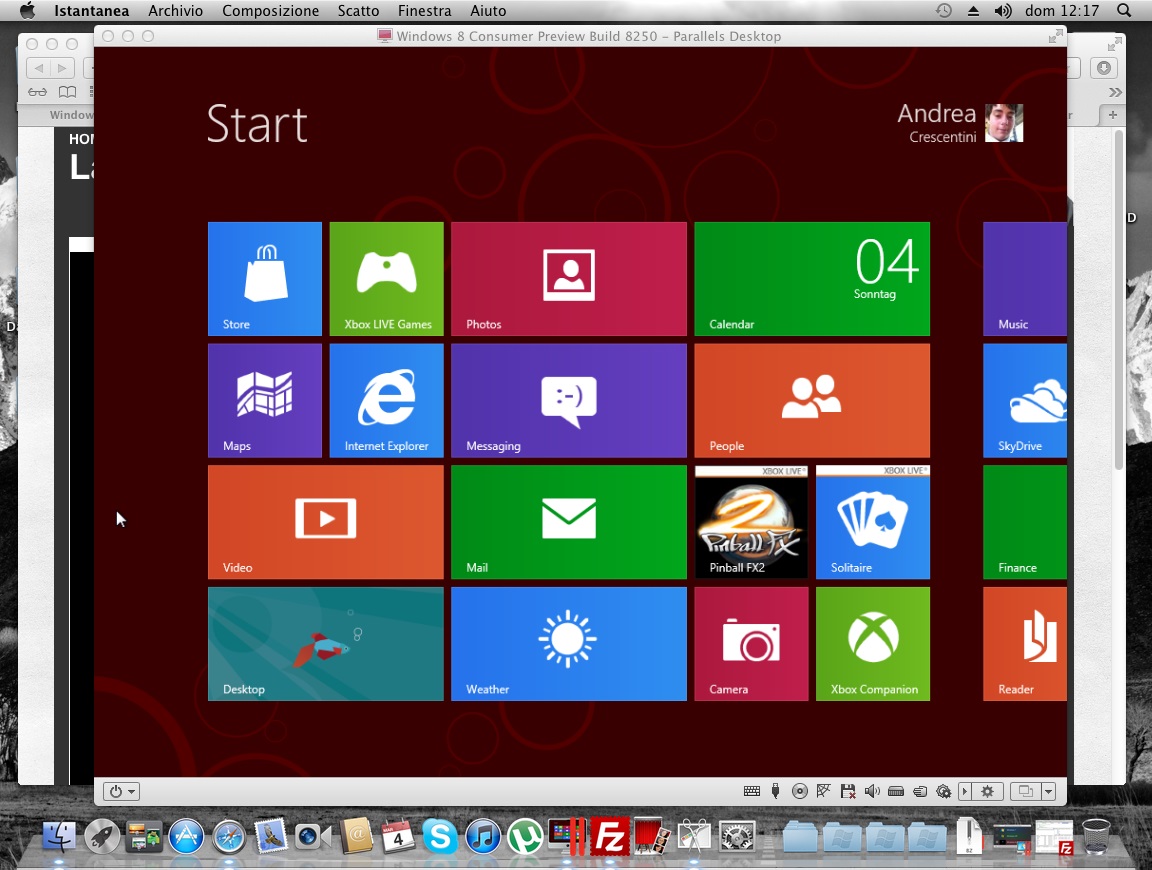
Task: Click the Parallels view mode button
Action: click(x=1026, y=791)
